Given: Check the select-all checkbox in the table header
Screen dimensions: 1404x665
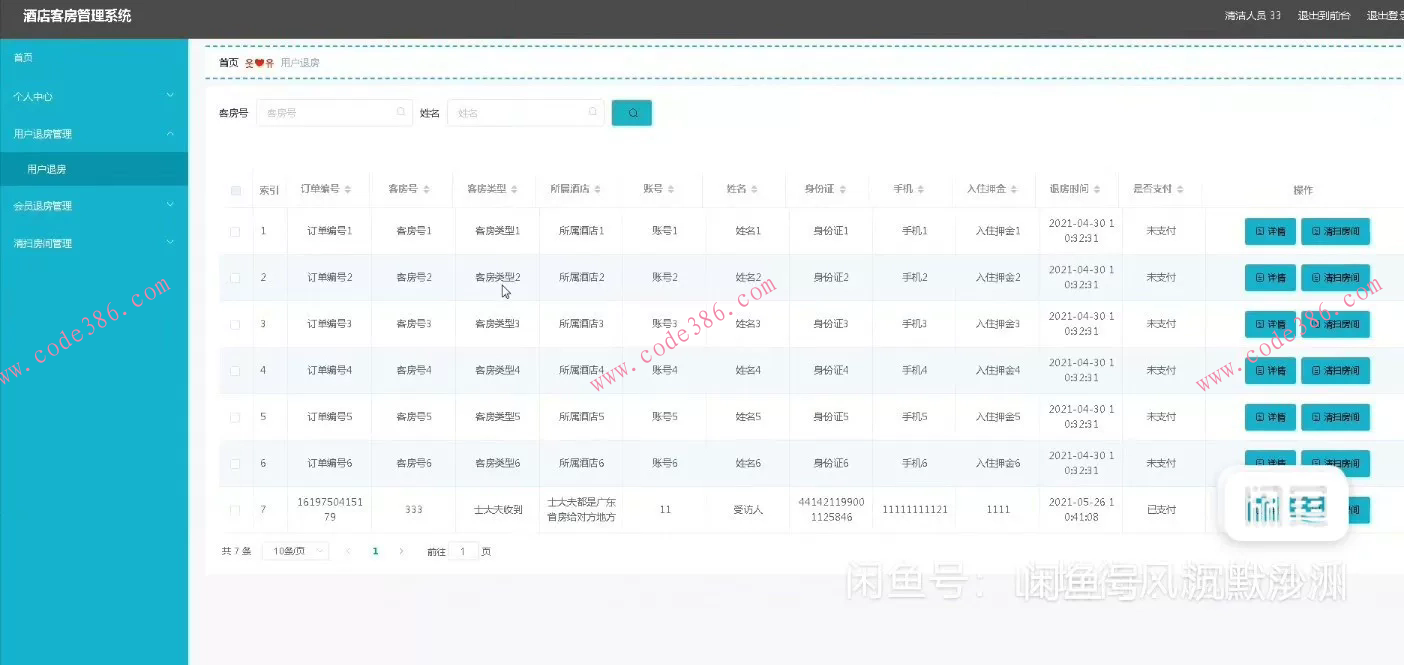Looking at the screenshot, I should coord(236,189).
